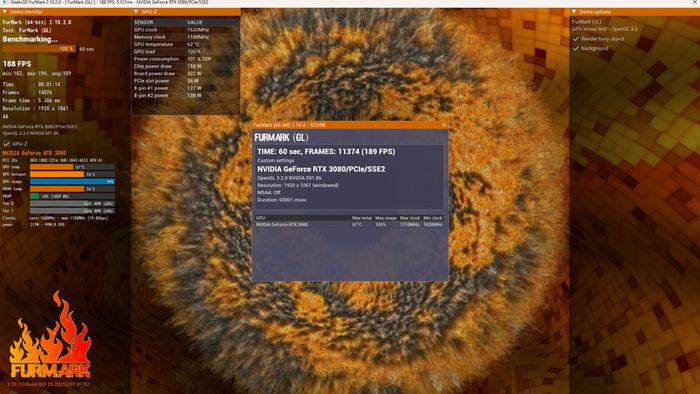Click the FurMark flame logo

pos(50,335)
